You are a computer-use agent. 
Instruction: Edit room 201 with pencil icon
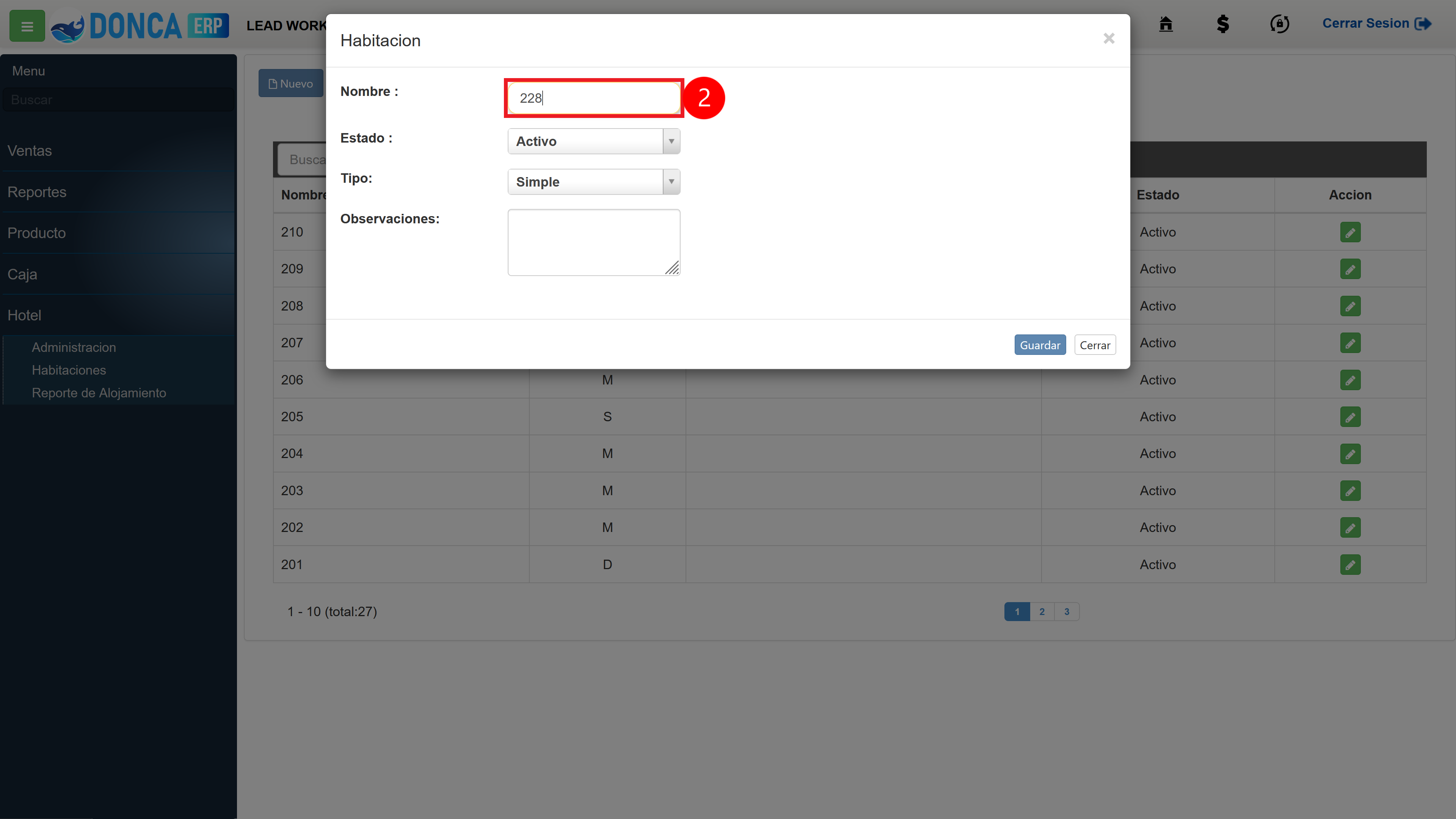pyautogui.click(x=1350, y=565)
